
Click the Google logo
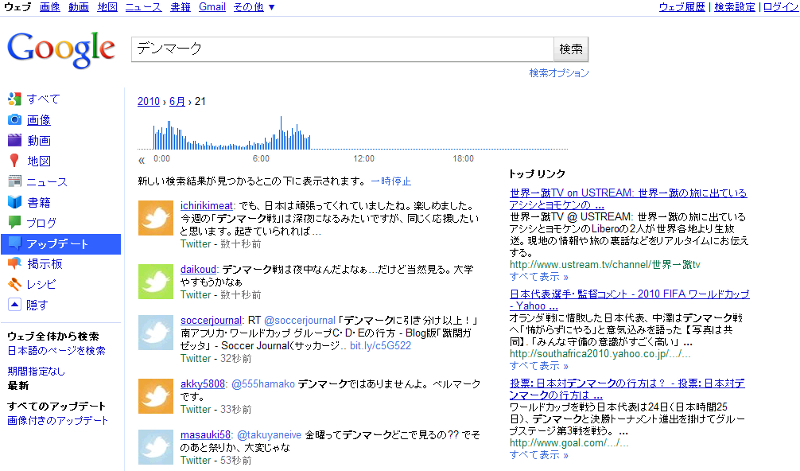pos(61,49)
